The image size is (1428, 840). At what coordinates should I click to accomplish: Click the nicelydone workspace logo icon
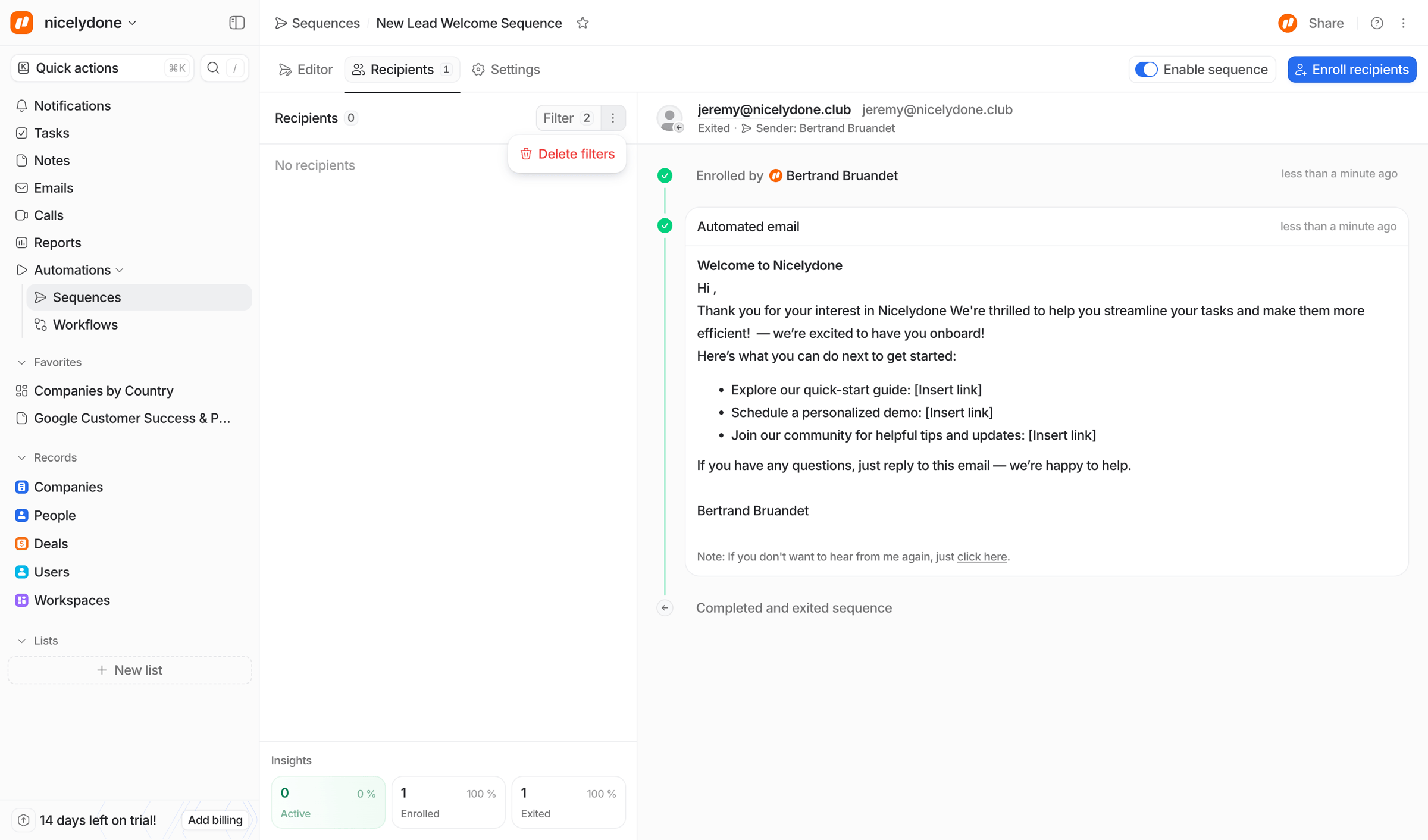coord(22,23)
